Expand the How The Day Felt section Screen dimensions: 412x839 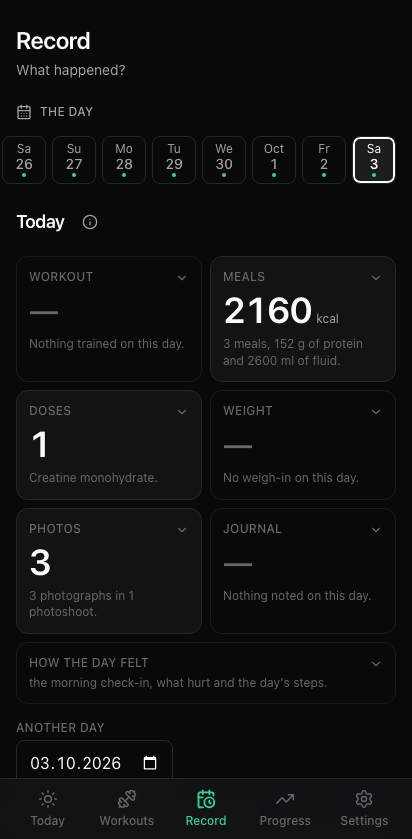206,673
